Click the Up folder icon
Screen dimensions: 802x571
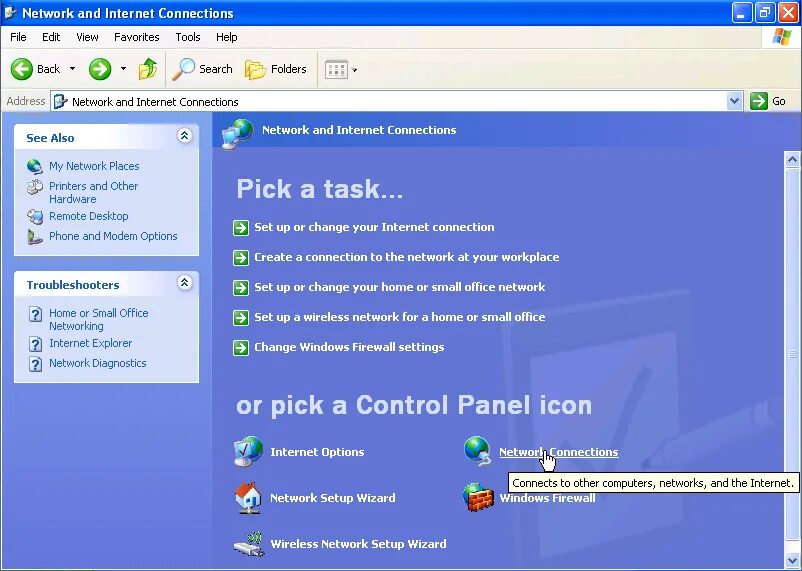click(148, 69)
